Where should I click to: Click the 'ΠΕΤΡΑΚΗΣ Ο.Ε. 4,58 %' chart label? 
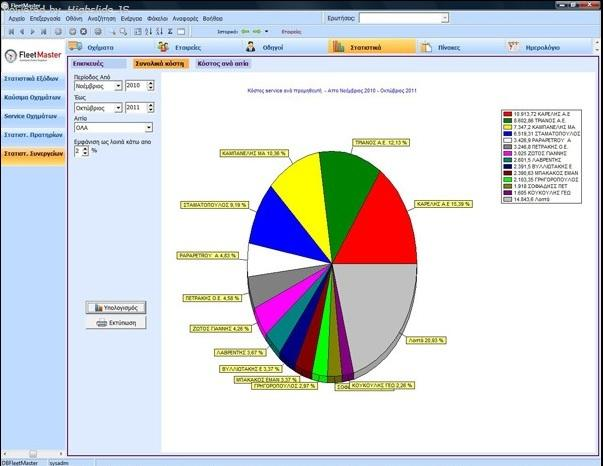click(x=212, y=298)
